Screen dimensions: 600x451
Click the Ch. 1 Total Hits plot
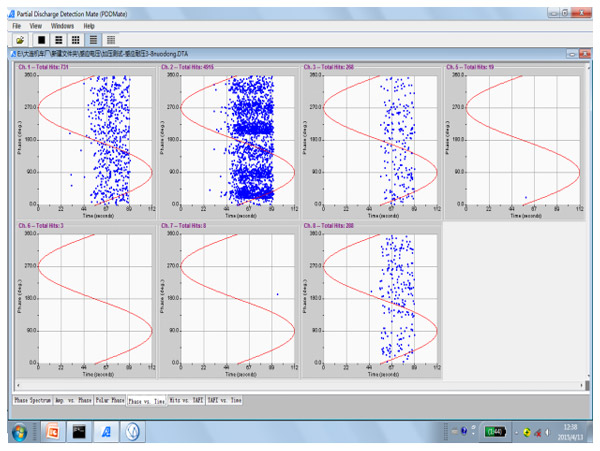coord(95,140)
